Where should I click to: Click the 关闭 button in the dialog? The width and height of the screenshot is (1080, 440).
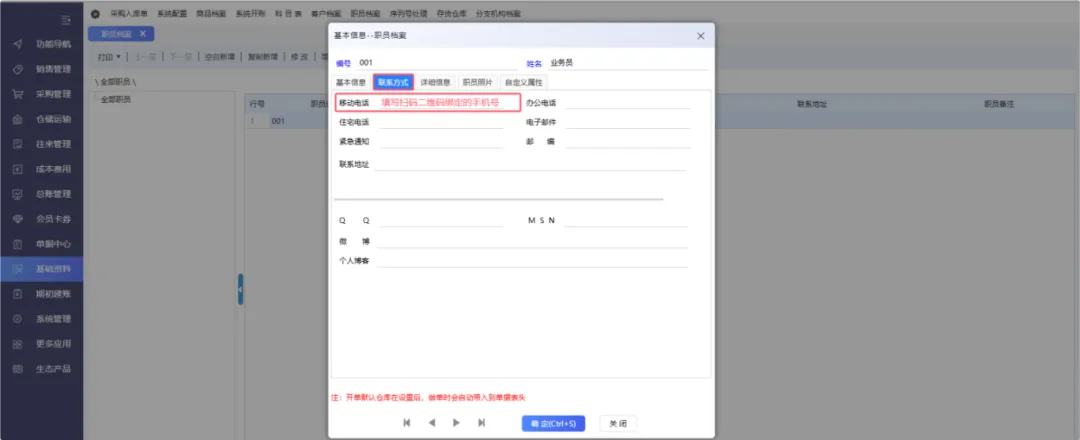point(617,423)
